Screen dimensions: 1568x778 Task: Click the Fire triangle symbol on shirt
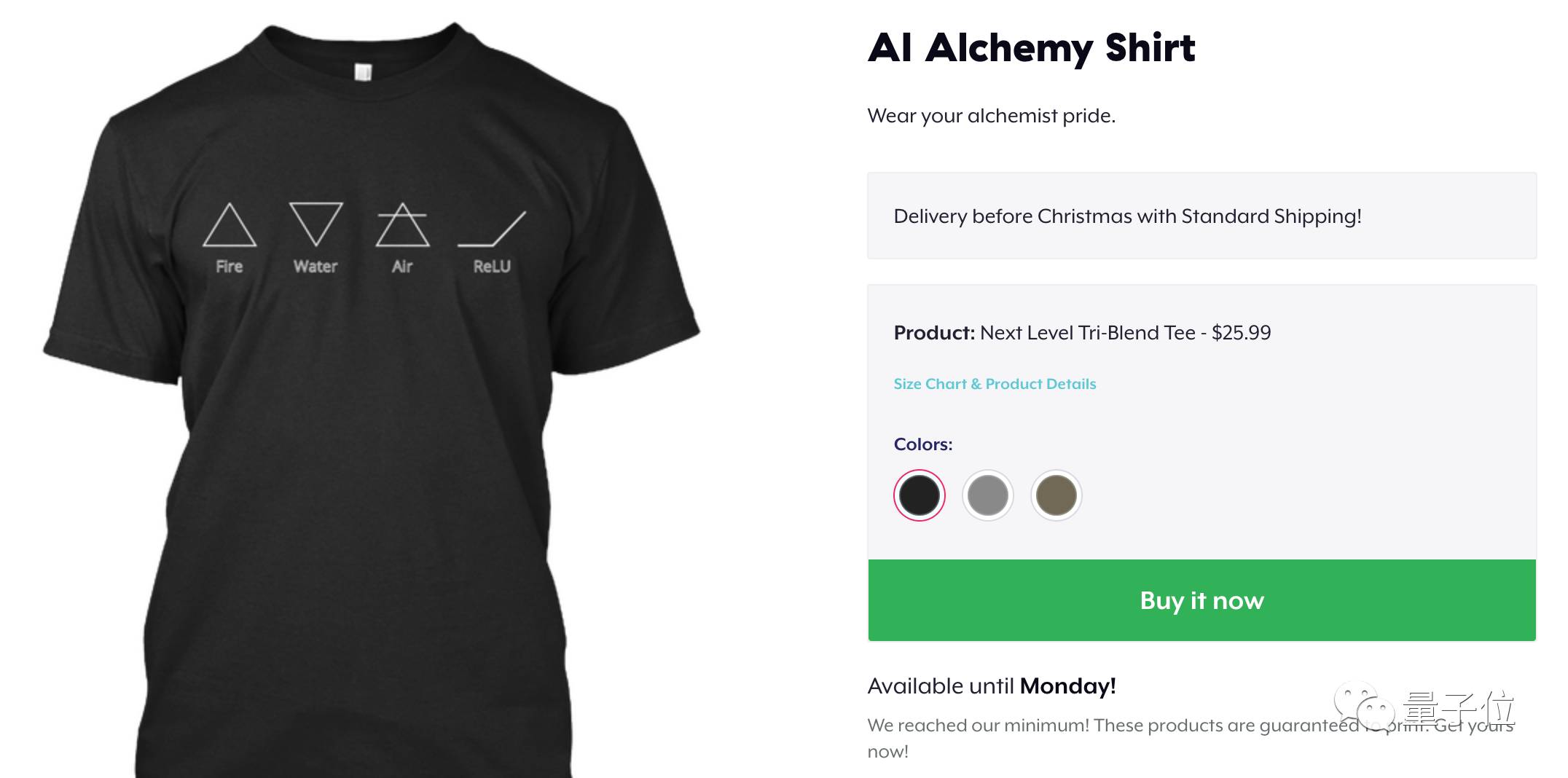click(230, 225)
